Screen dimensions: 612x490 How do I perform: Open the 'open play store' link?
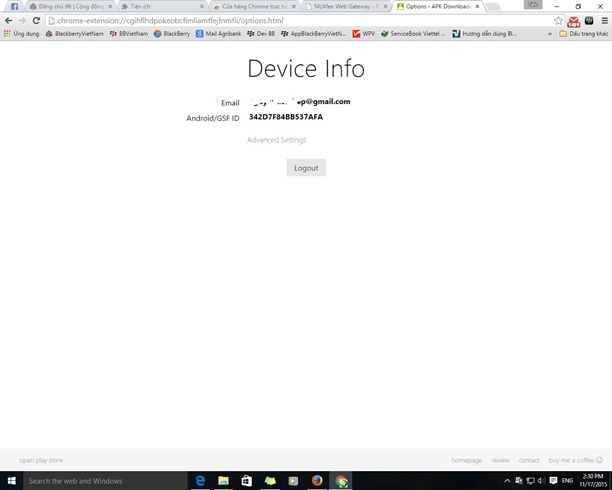(41, 460)
